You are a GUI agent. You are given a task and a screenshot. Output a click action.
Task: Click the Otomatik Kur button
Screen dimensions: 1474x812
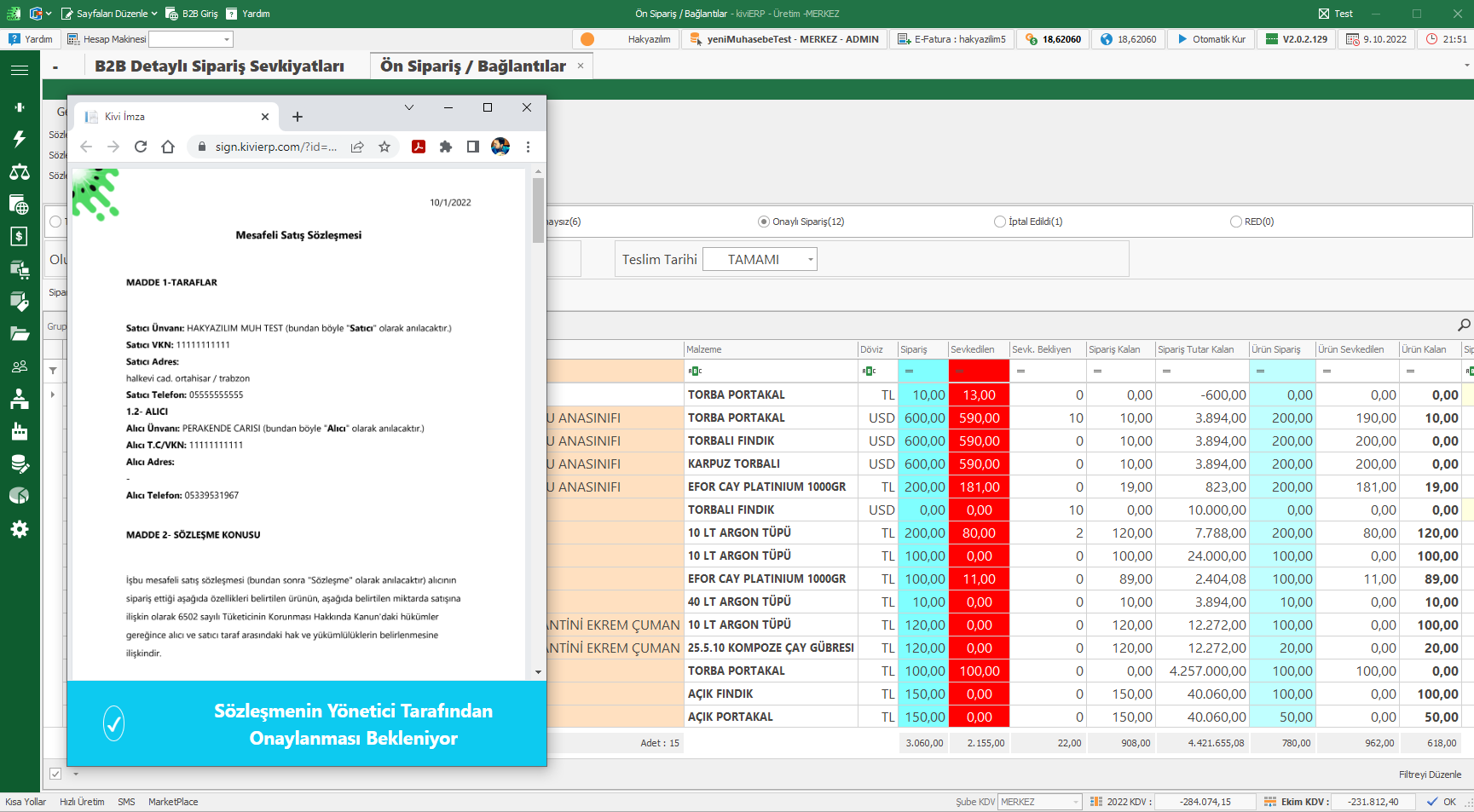coord(1211,39)
